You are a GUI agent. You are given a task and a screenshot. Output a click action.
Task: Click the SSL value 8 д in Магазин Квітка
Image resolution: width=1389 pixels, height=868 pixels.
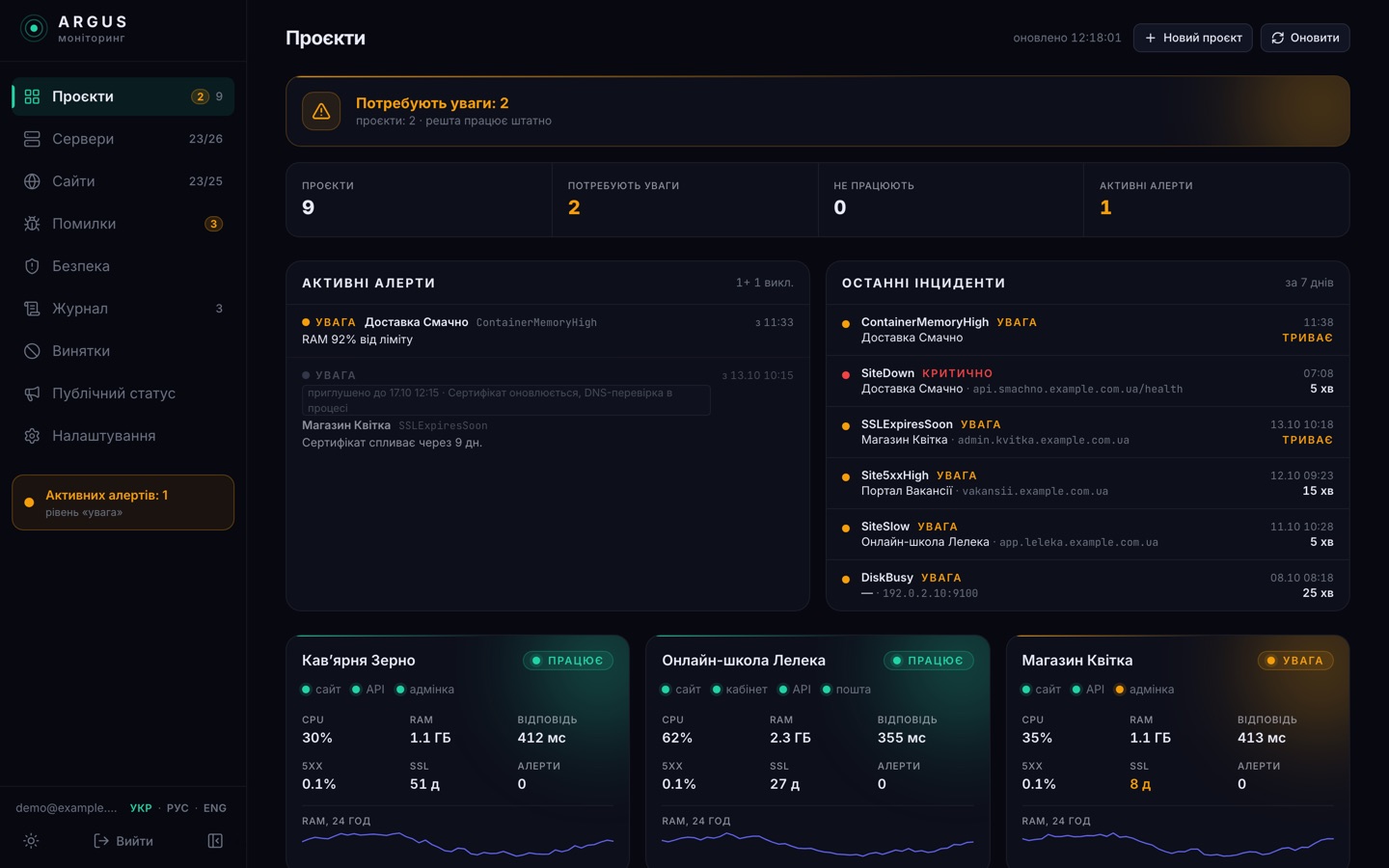(x=1140, y=784)
